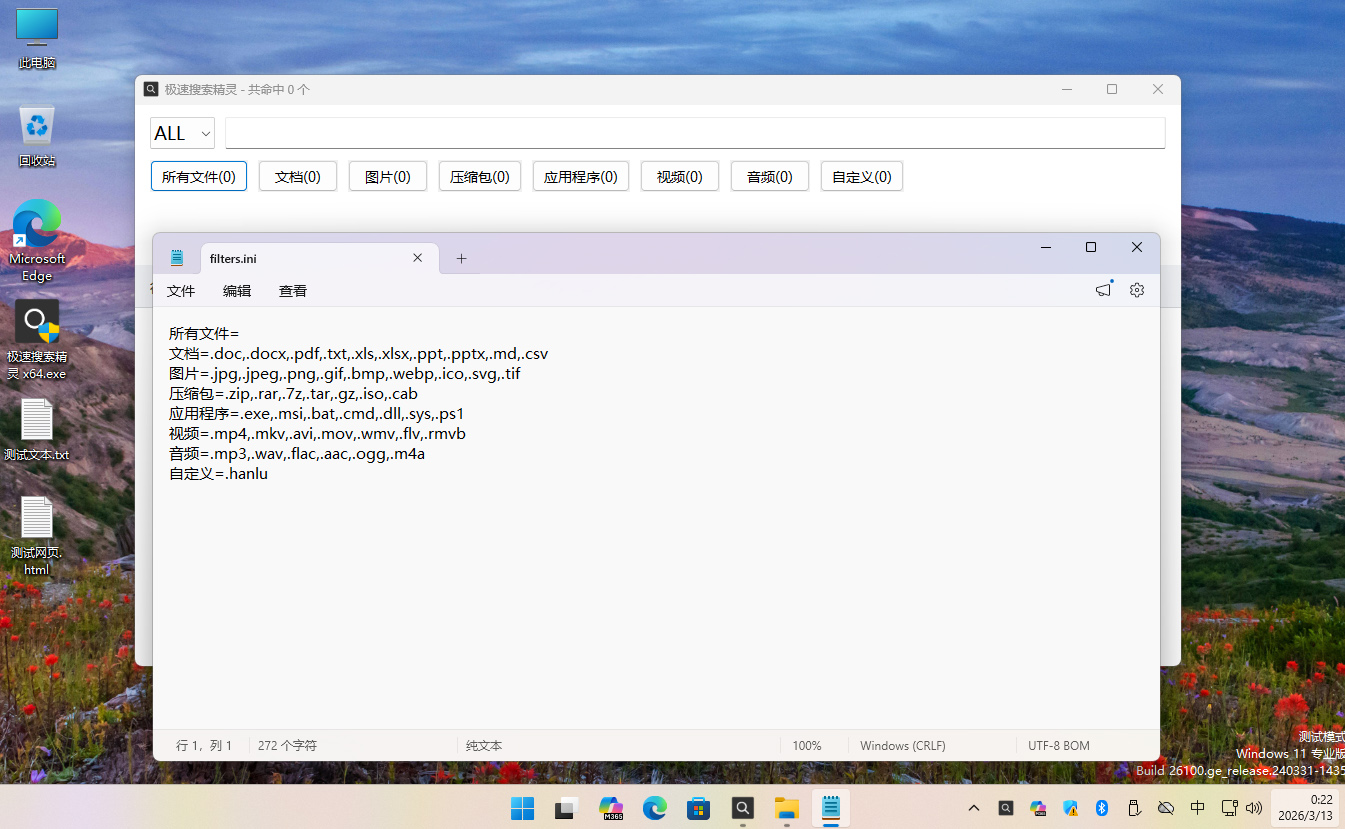Open Notepad settings gear icon
1345x829 pixels.
[x=1136, y=290]
